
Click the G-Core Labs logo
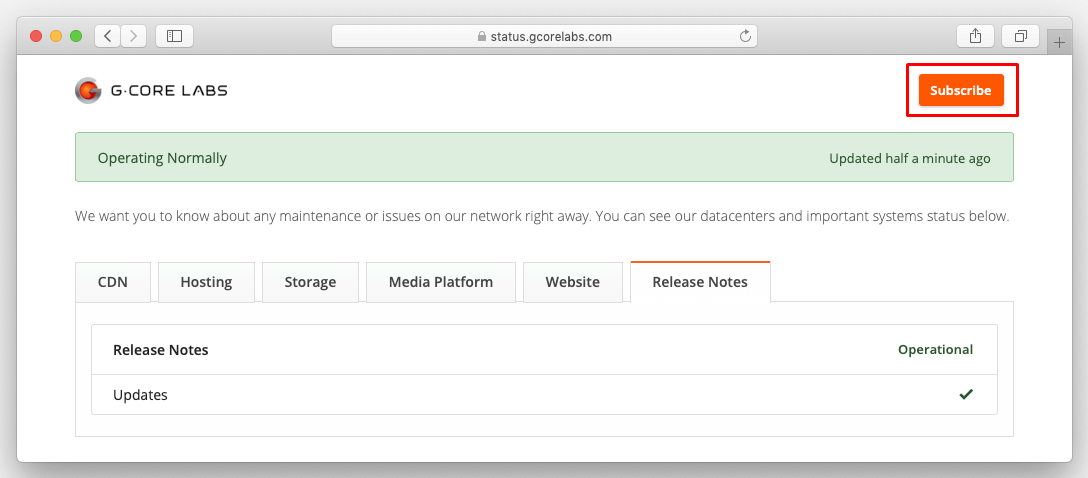151,90
